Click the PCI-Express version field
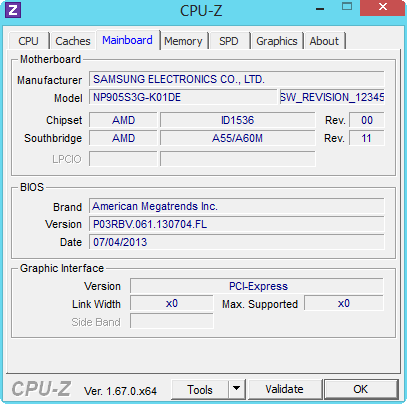 [x=257, y=286]
